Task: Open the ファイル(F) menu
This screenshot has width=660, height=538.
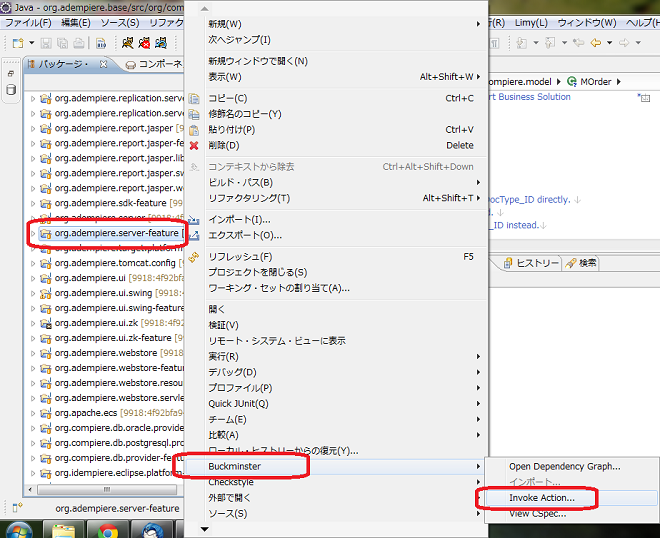Action: [x=28, y=23]
